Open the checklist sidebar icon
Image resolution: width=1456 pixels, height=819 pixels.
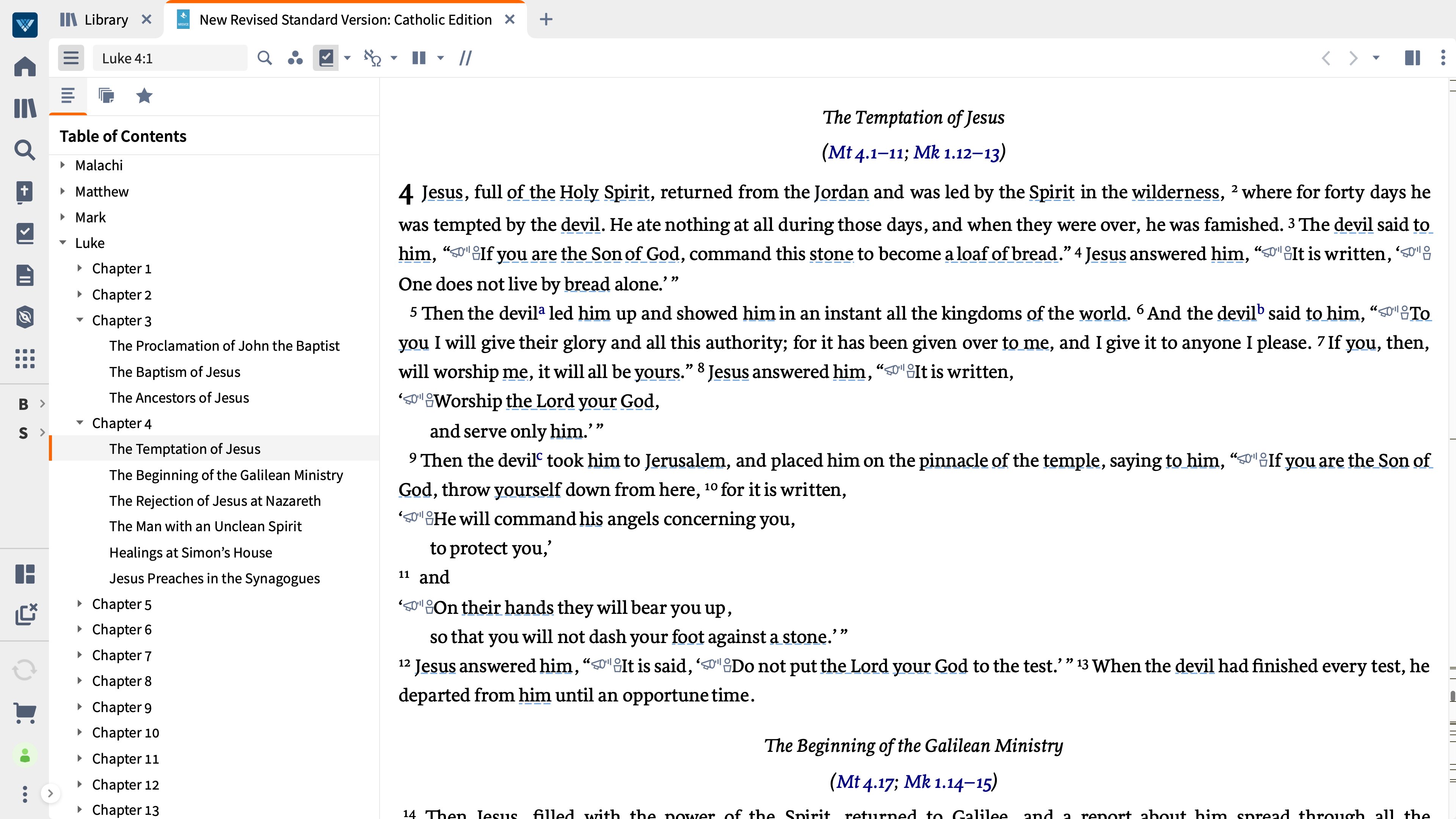[x=25, y=234]
